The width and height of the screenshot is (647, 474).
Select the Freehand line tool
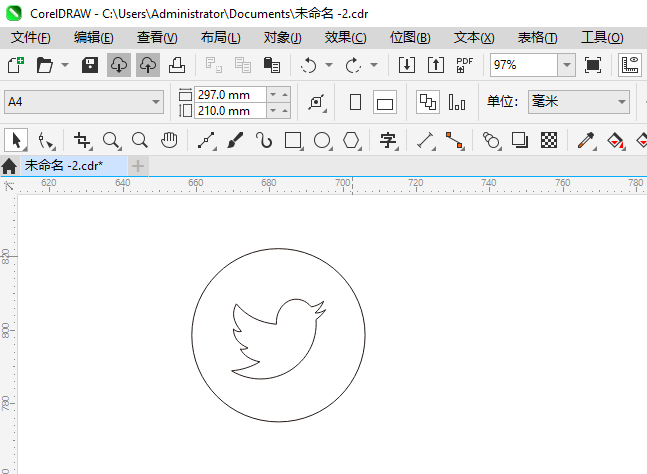[206, 141]
